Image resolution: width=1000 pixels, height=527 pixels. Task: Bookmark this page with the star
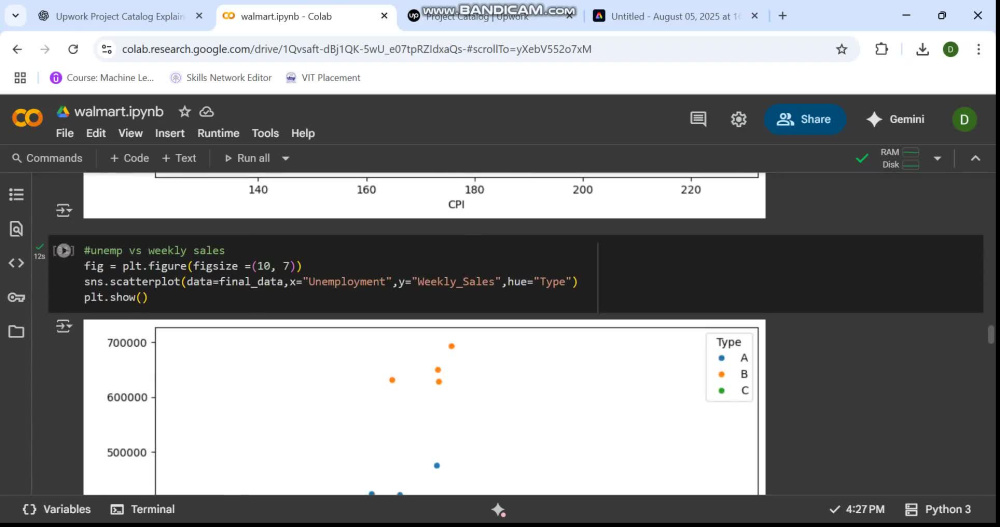[842, 49]
